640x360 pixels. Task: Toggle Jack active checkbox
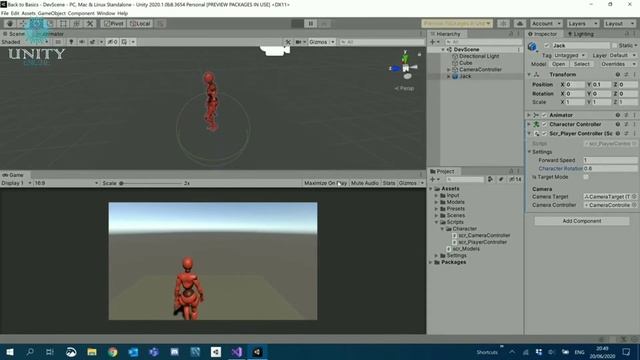pos(547,45)
